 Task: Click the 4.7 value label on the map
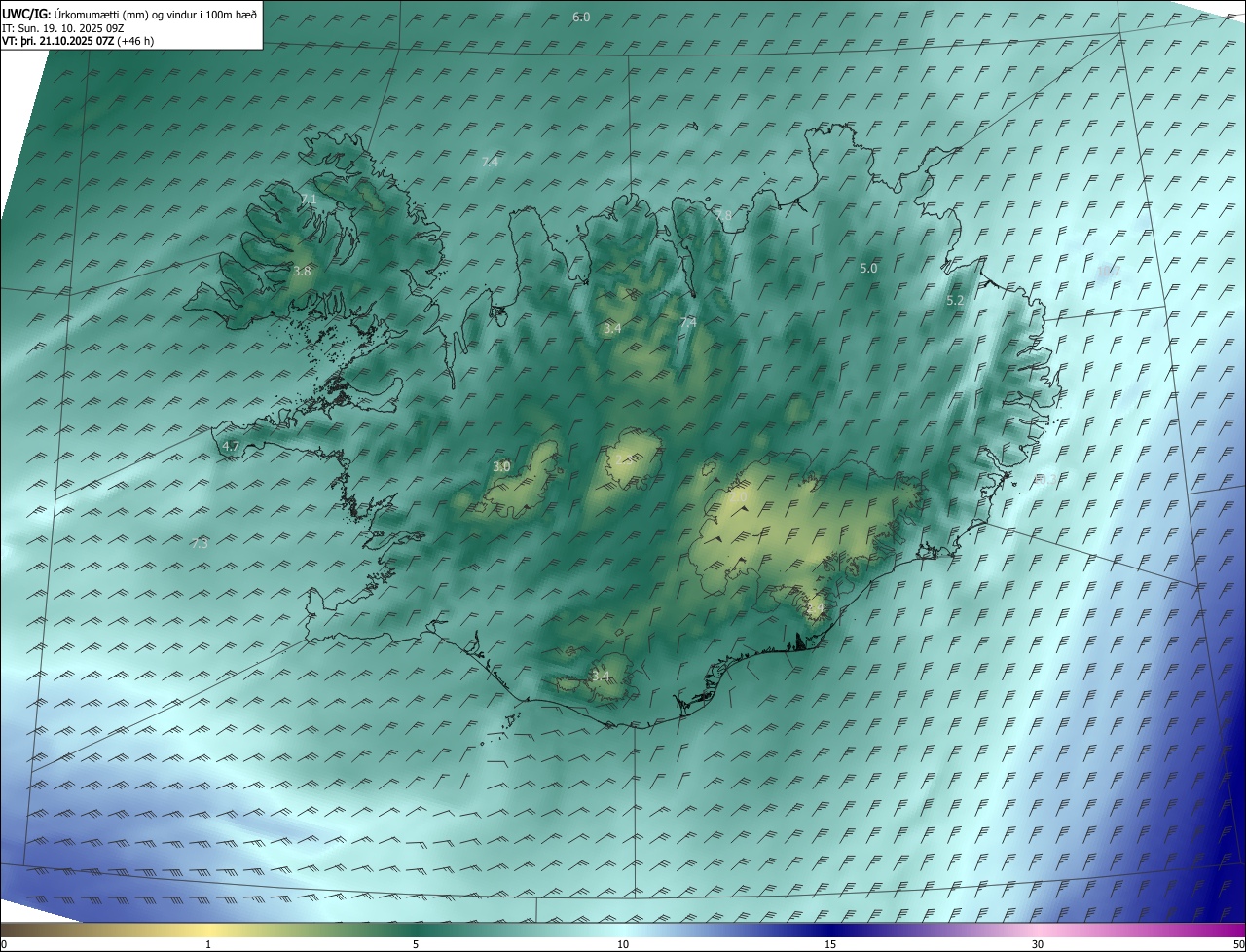[x=231, y=446]
